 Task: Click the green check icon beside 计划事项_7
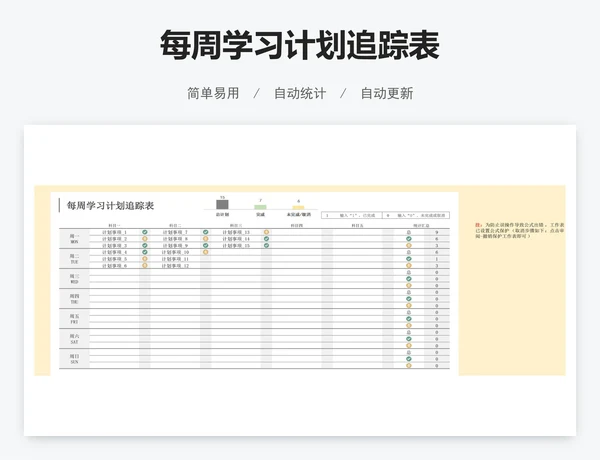(x=205, y=232)
